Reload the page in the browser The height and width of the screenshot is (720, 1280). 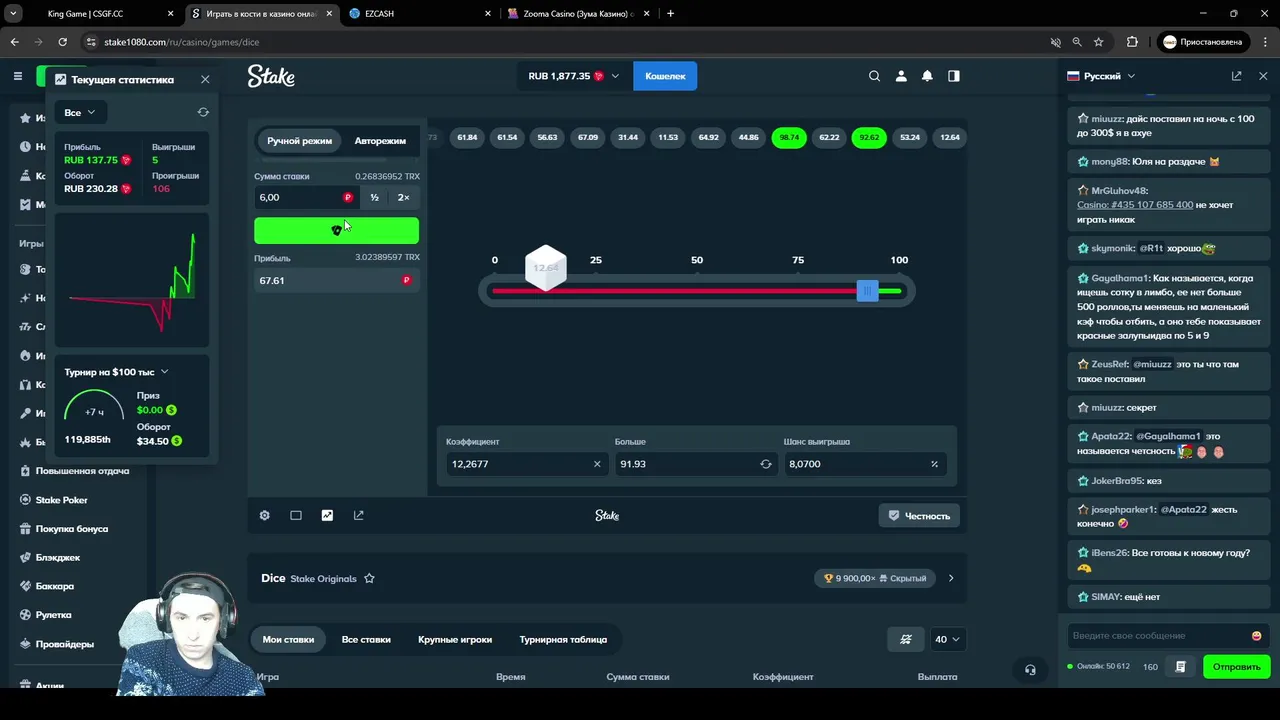coord(62,42)
